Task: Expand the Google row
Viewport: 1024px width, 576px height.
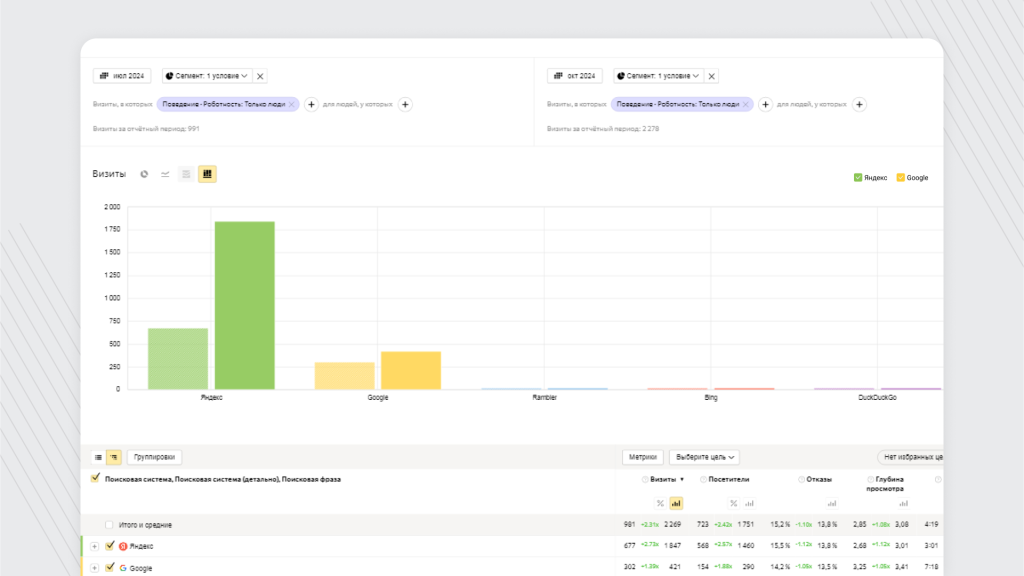Action: 95,568
